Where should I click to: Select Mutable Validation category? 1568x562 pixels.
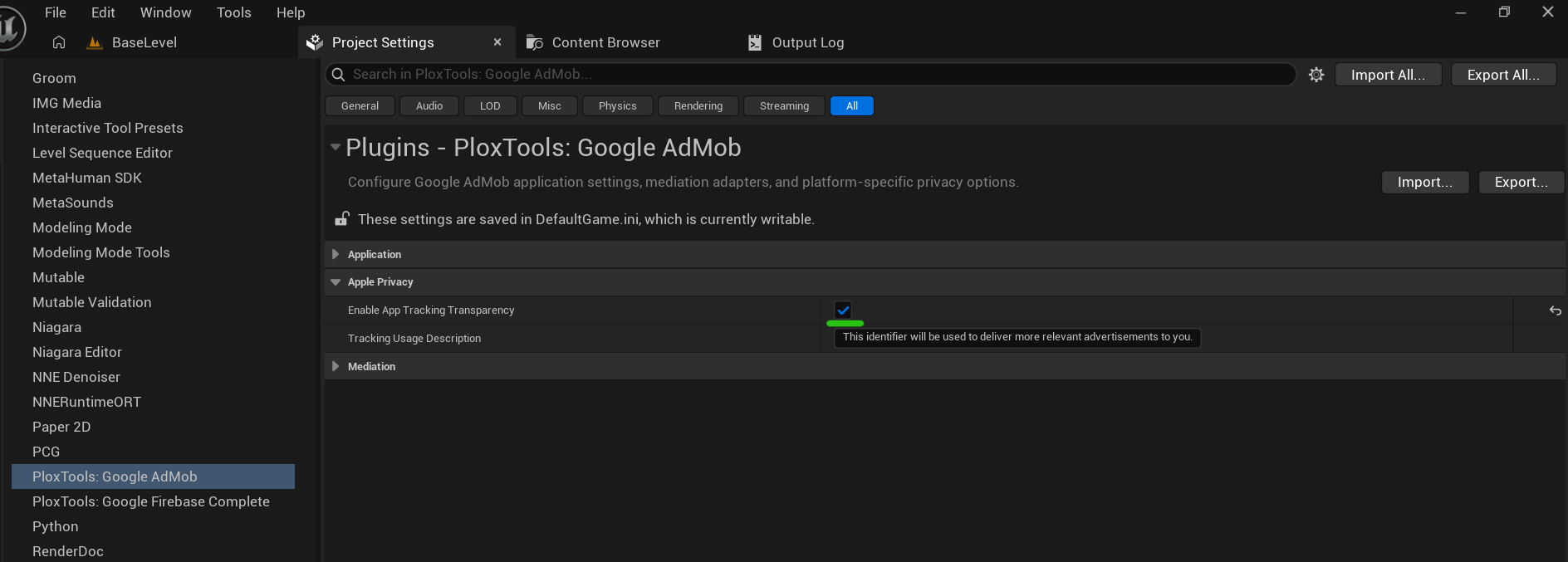pyautogui.click(x=92, y=302)
